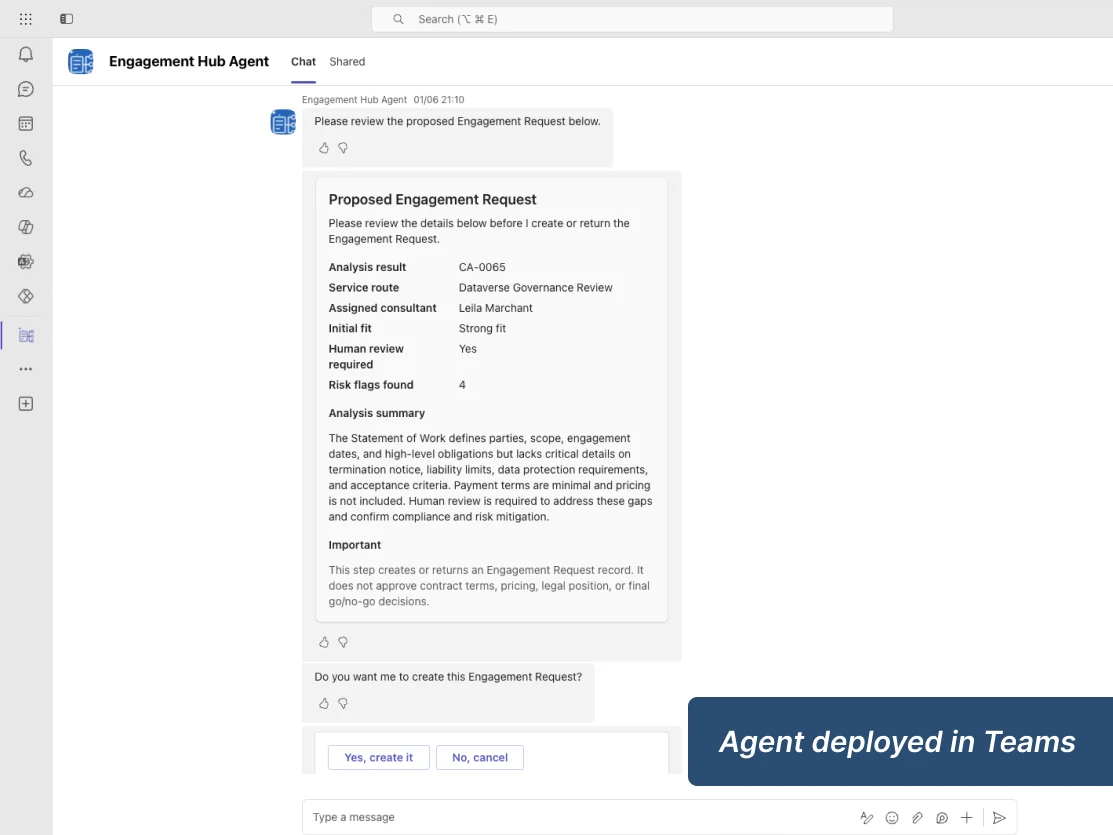This screenshot has width=1113, height=835.
Task: Select the Engagement Hub Agent sidebar icon
Action: (x=26, y=335)
